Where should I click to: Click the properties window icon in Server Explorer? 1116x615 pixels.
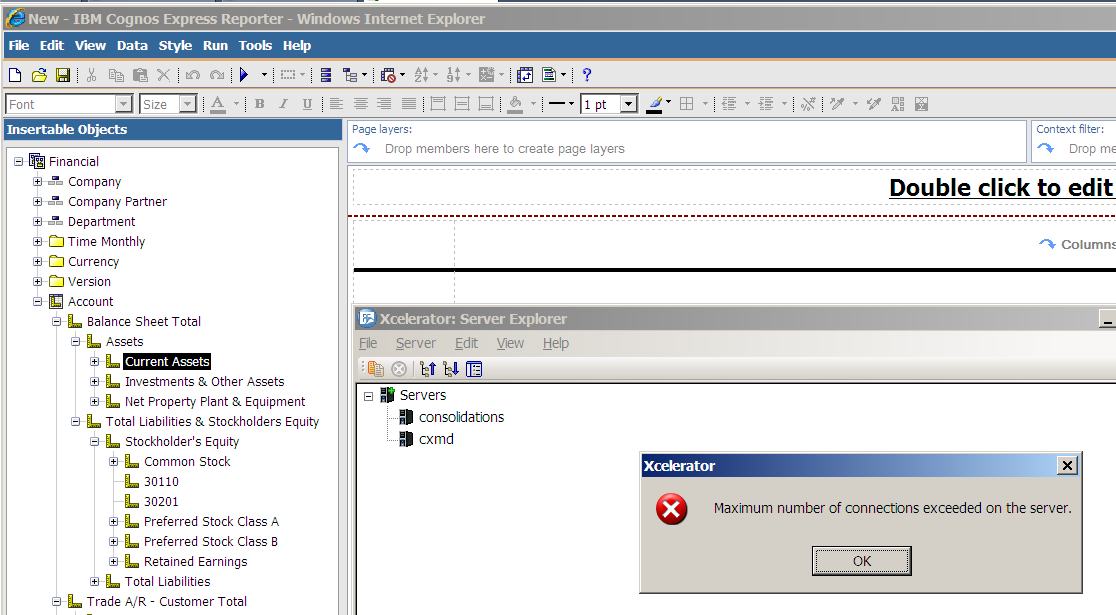(x=474, y=369)
